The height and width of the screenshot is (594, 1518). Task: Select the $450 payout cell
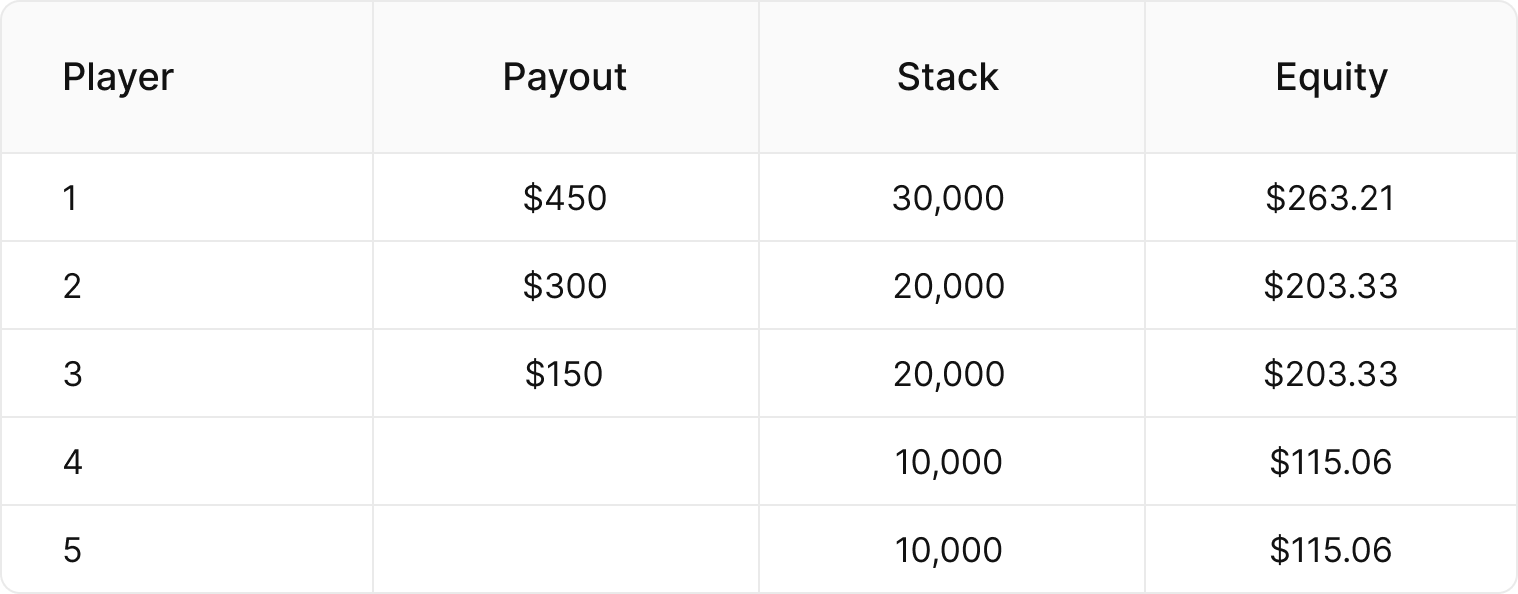coord(565,198)
